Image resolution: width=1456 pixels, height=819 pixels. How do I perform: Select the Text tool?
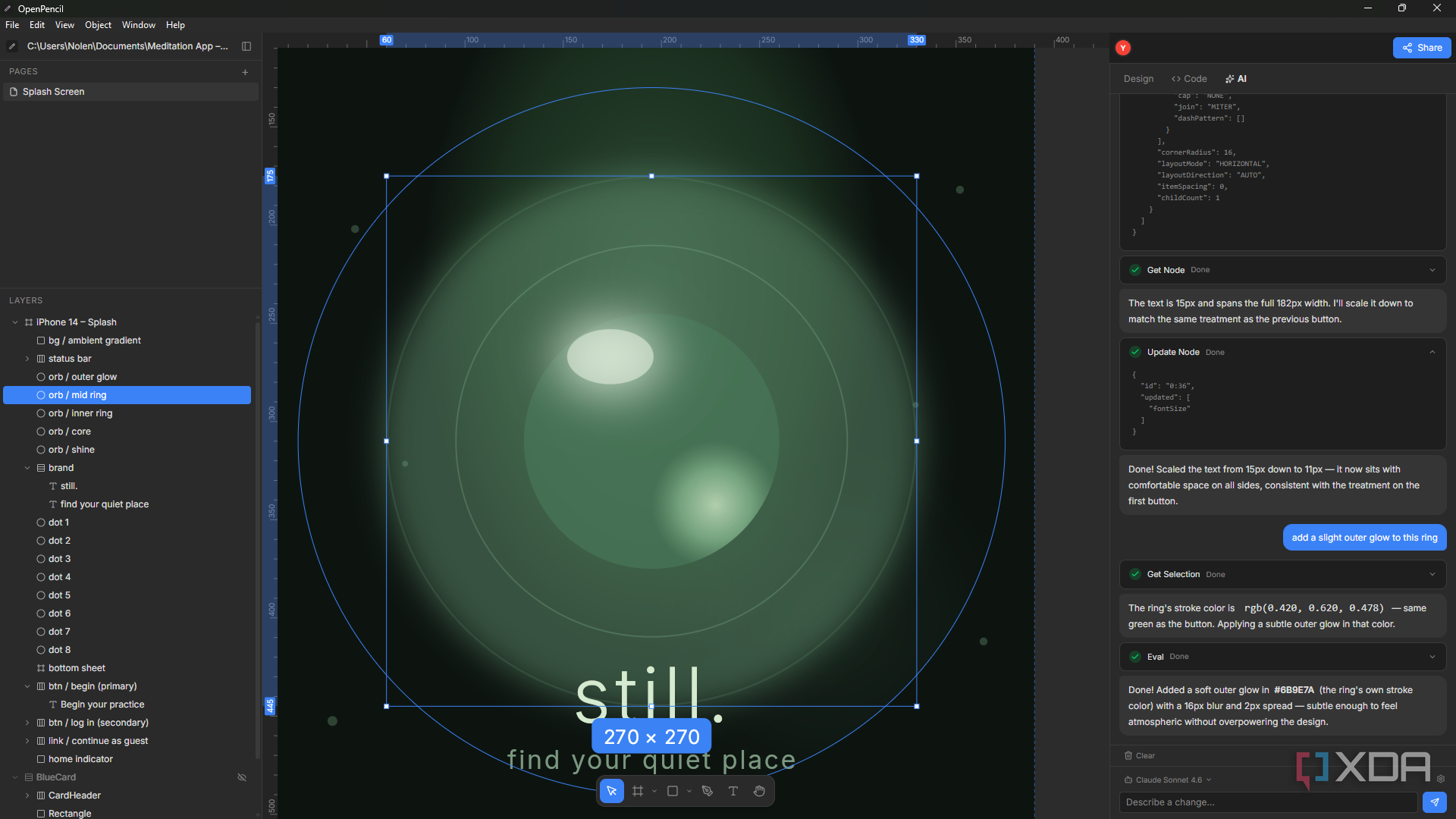(733, 791)
